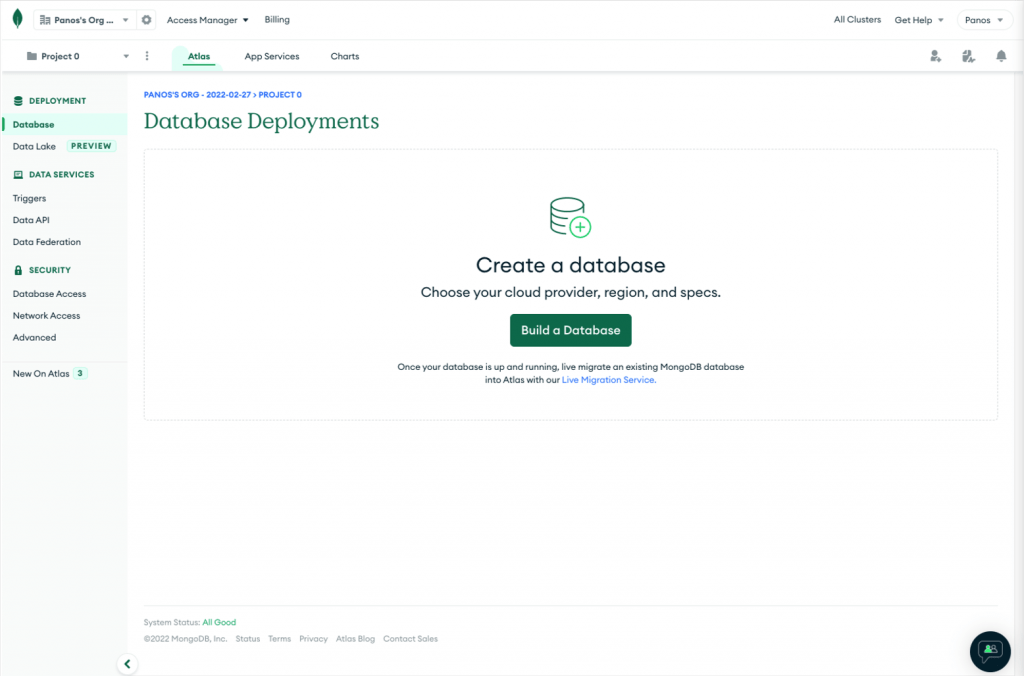Open the Contact Sales footer link
Viewport: 1024px width, 676px height.
pyautogui.click(x=410, y=639)
